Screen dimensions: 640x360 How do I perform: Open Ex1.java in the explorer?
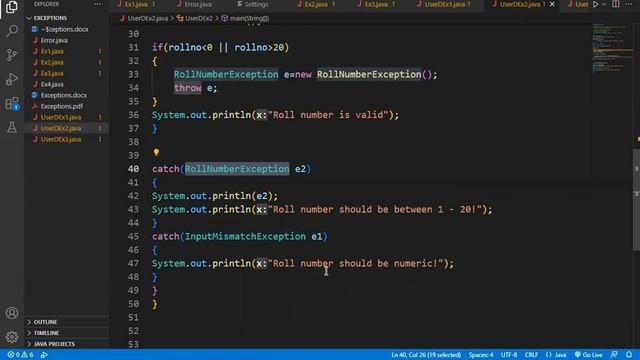52,51
